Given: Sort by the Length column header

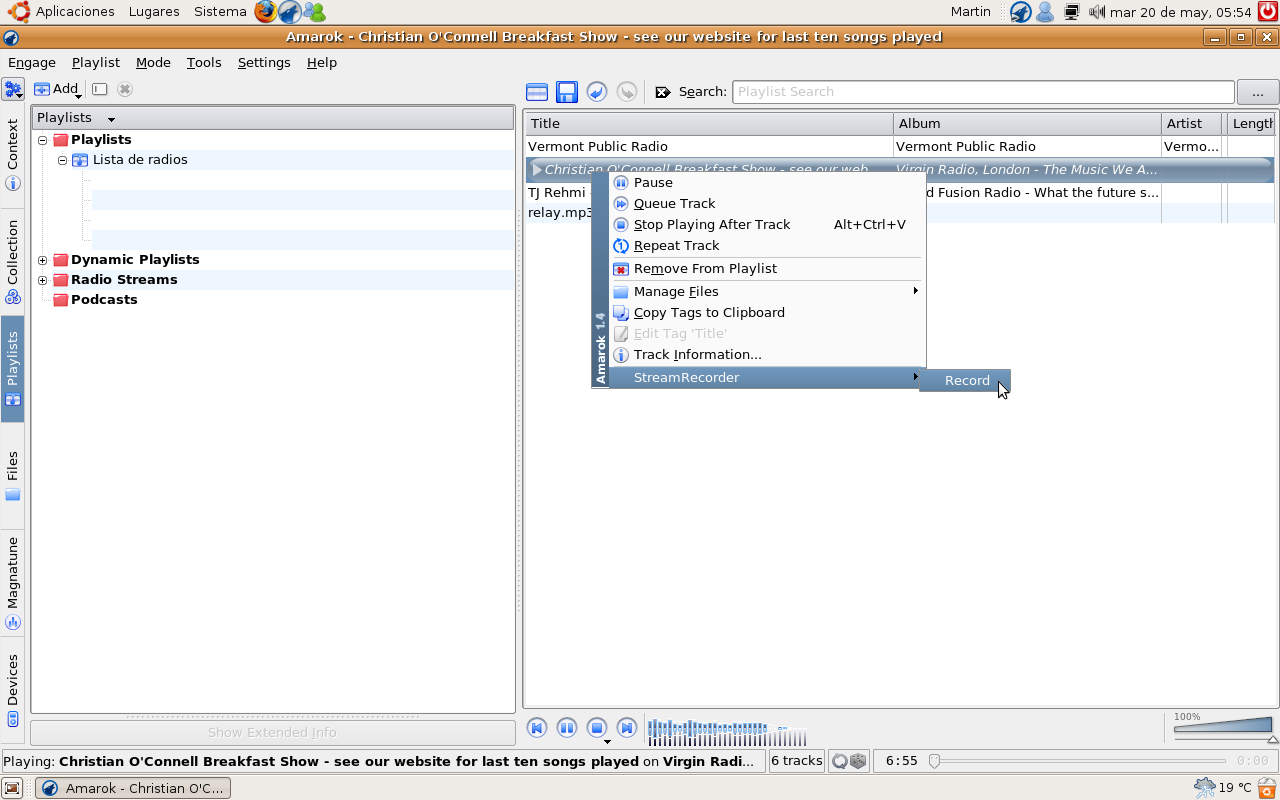Looking at the screenshot, I should pos(1252,123).
